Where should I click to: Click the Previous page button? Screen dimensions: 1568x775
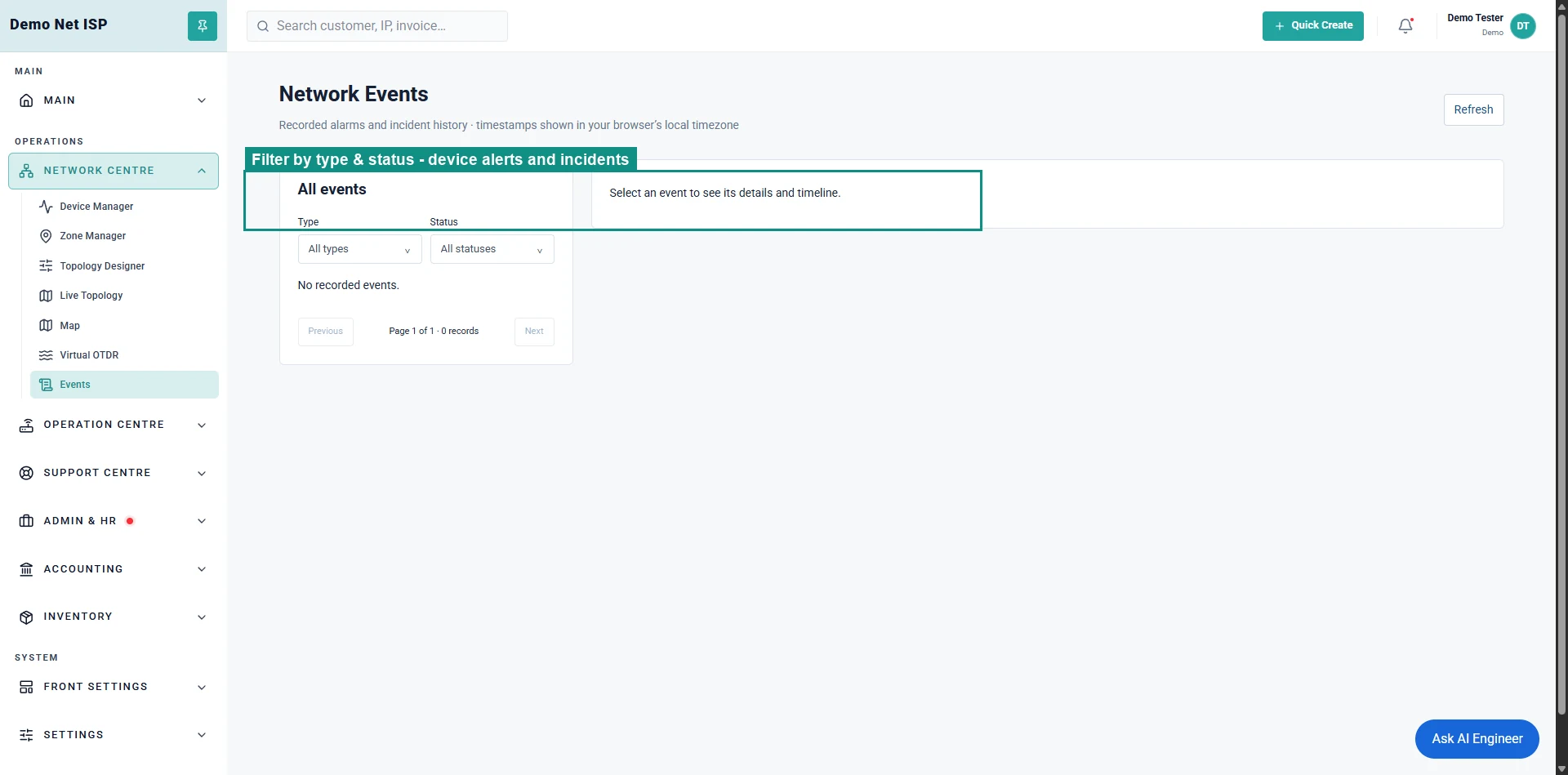pos(325,332)
